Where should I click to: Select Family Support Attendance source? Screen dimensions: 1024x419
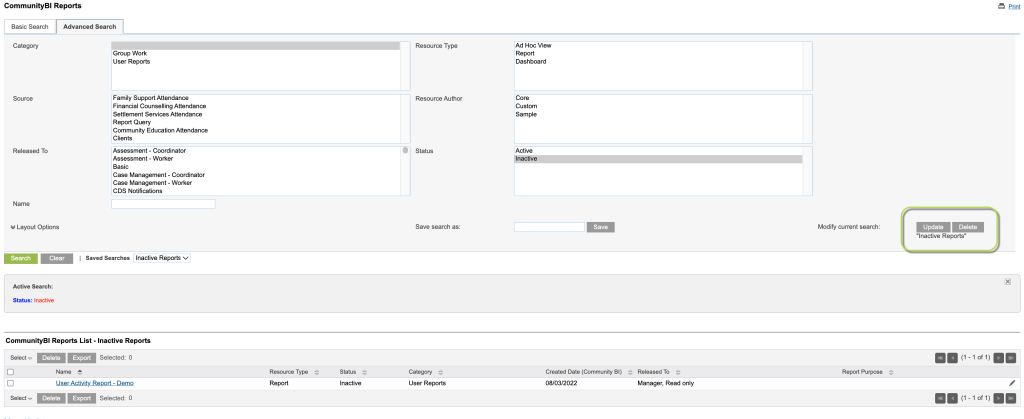tap(256, 98)
